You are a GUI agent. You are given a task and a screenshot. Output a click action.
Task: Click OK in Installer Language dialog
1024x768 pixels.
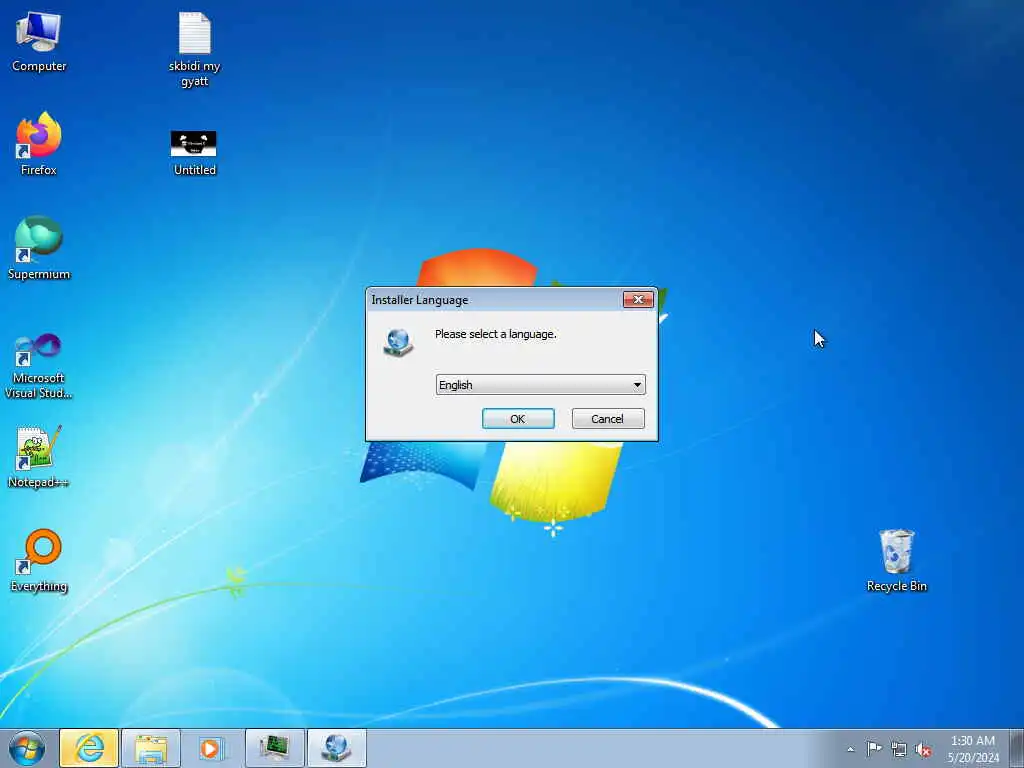(518, 419)
